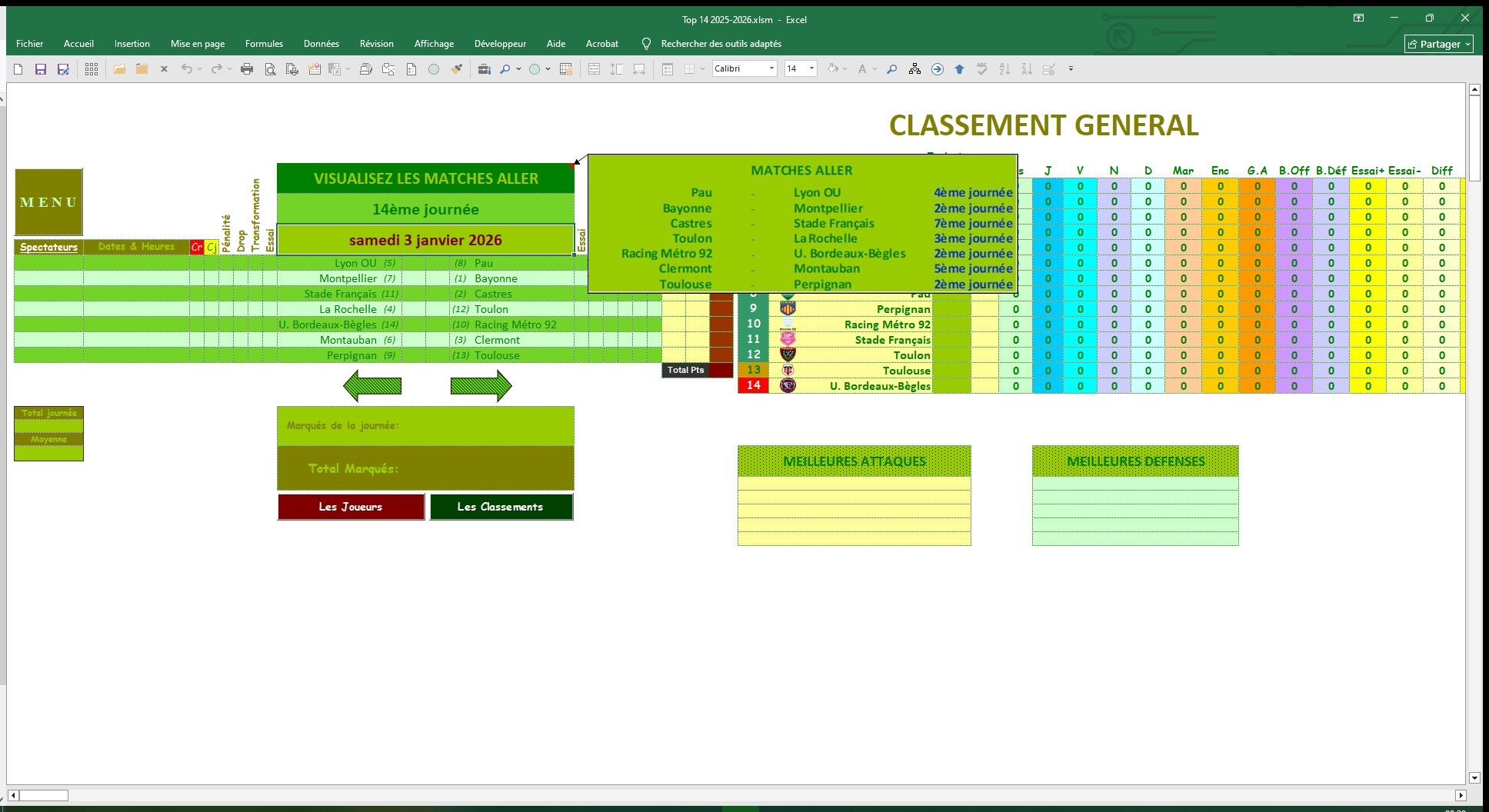Click the Rechercher des outils adaptés search field

[x=721, y=44]
